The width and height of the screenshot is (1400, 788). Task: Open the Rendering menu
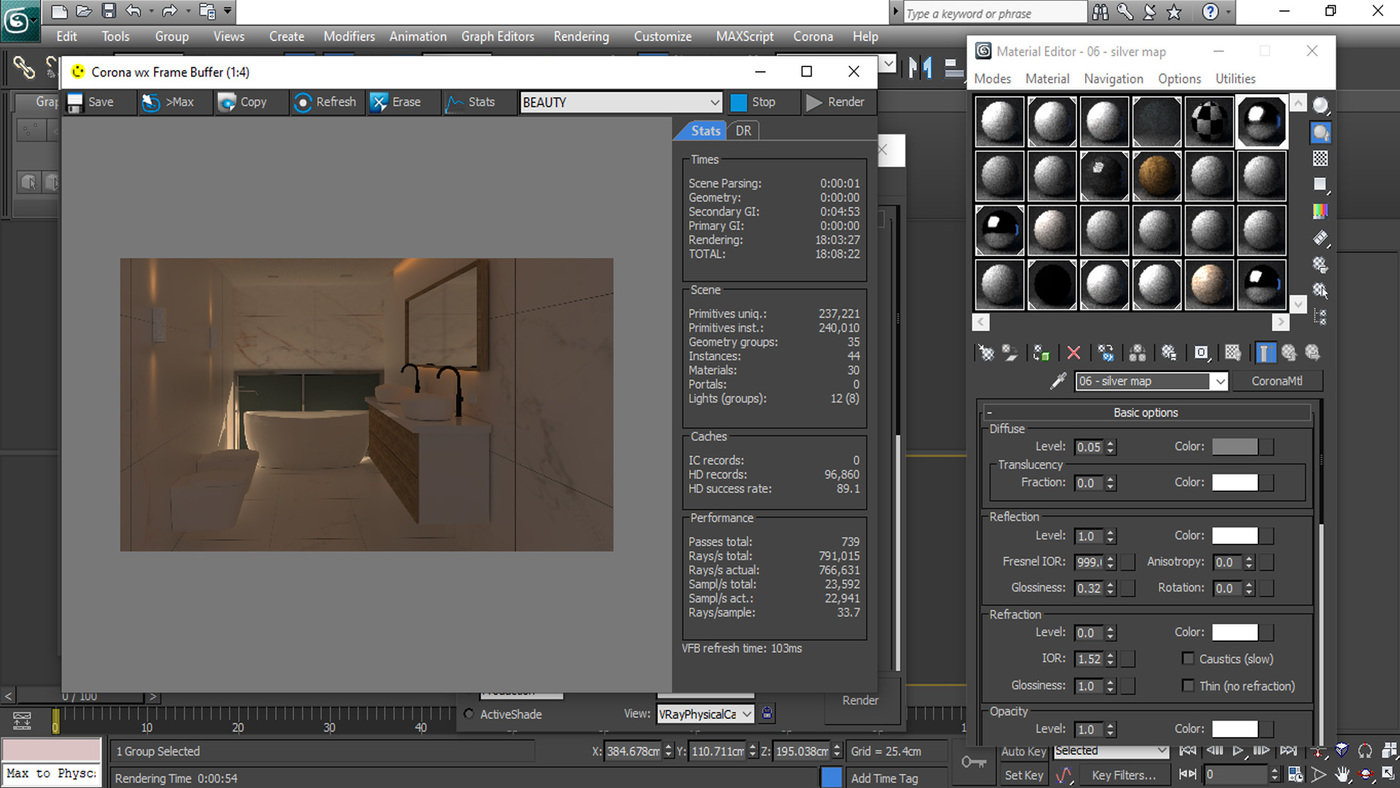(x=581, y=36)
